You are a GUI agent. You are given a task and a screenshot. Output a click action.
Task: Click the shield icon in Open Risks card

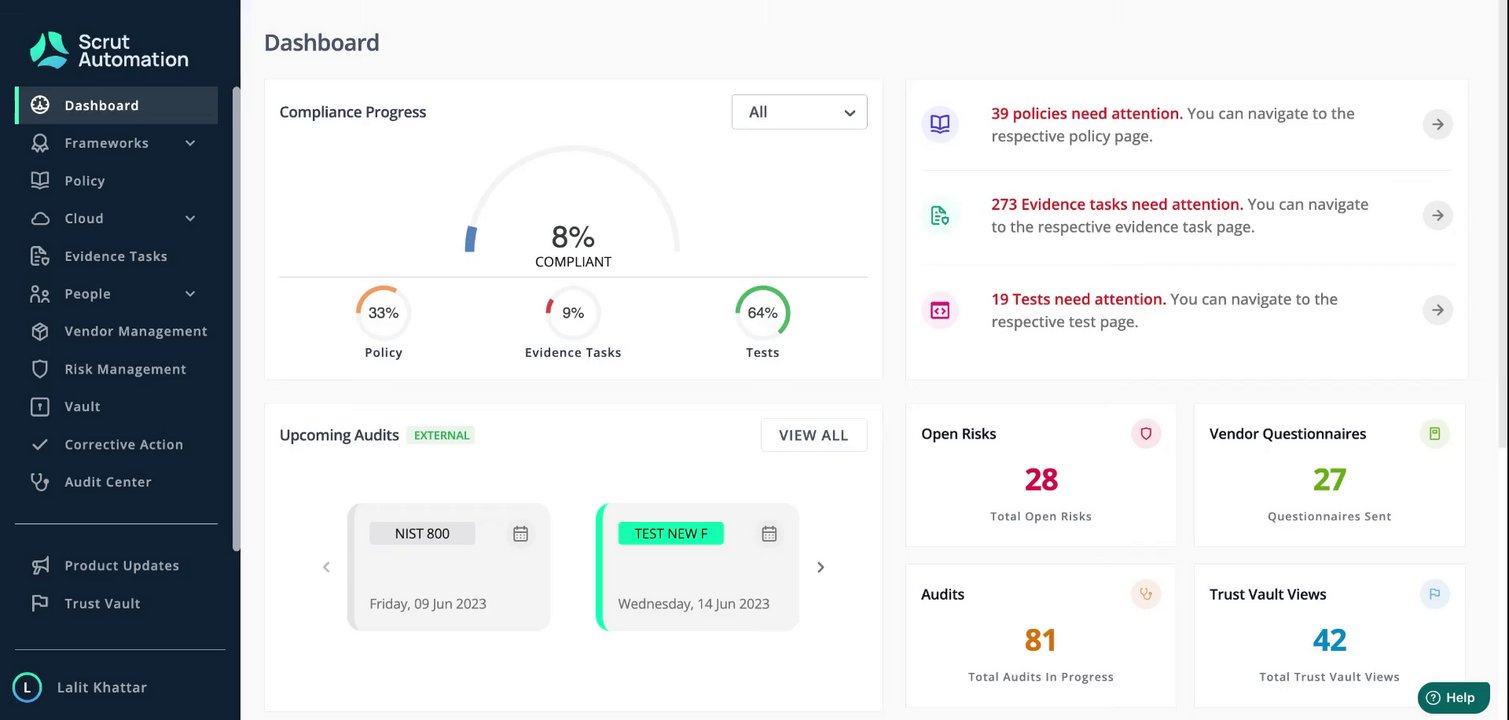pyautogui.click(x=1146, y=434)
